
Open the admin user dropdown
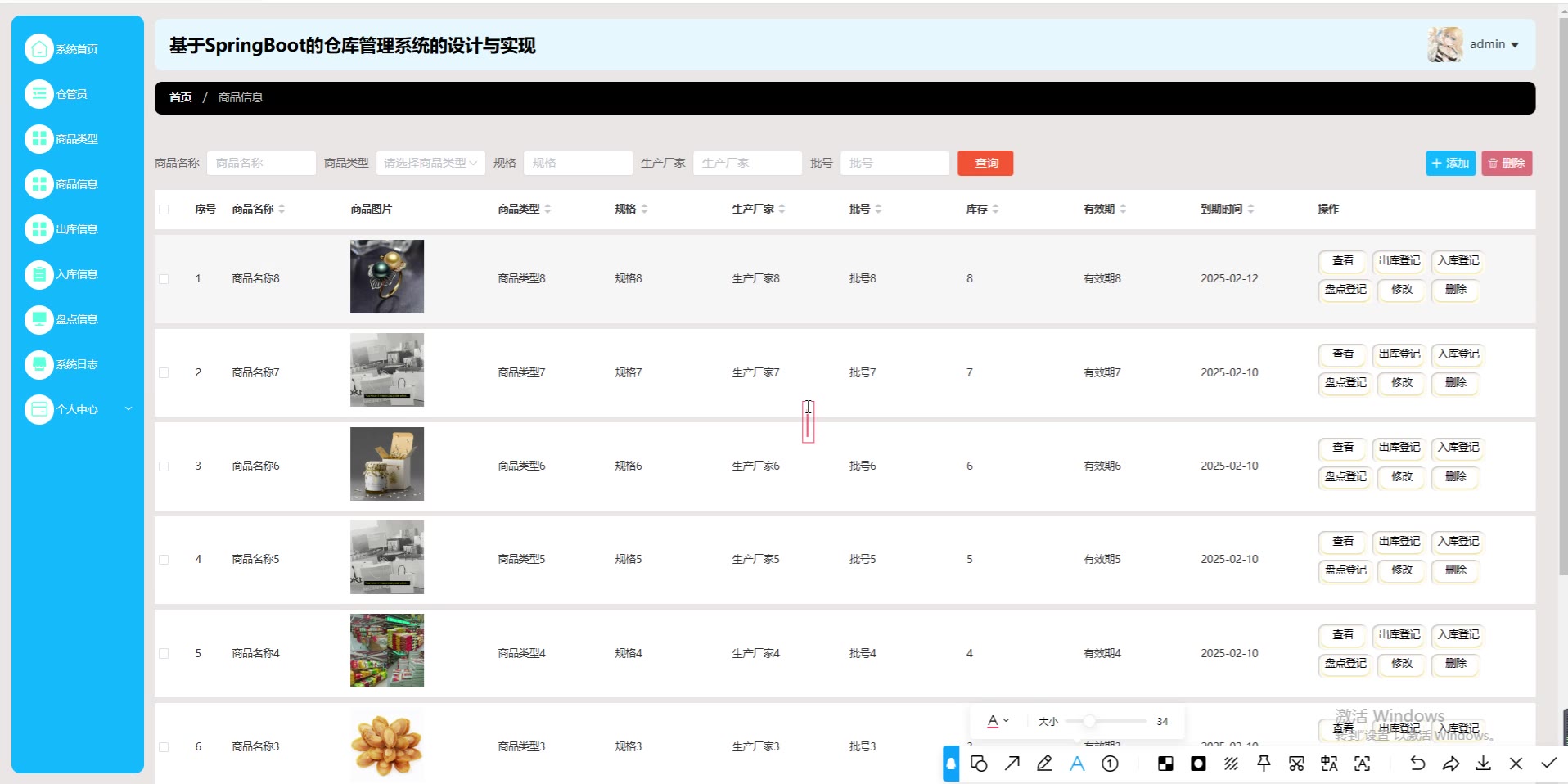point(1494,45)
